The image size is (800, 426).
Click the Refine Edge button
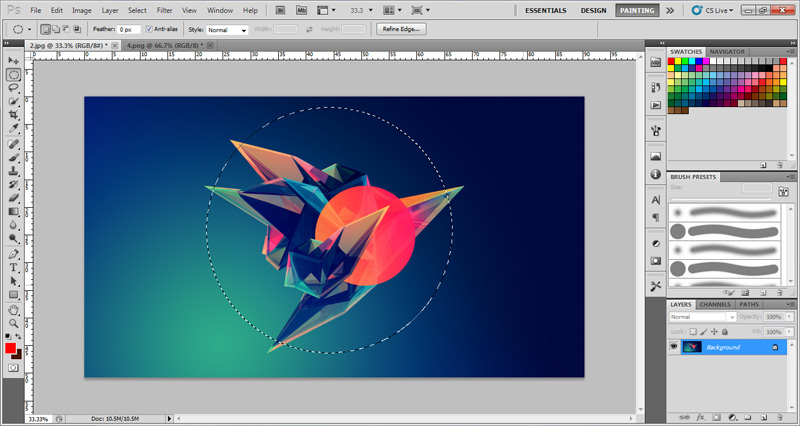[x=401, y=29]
